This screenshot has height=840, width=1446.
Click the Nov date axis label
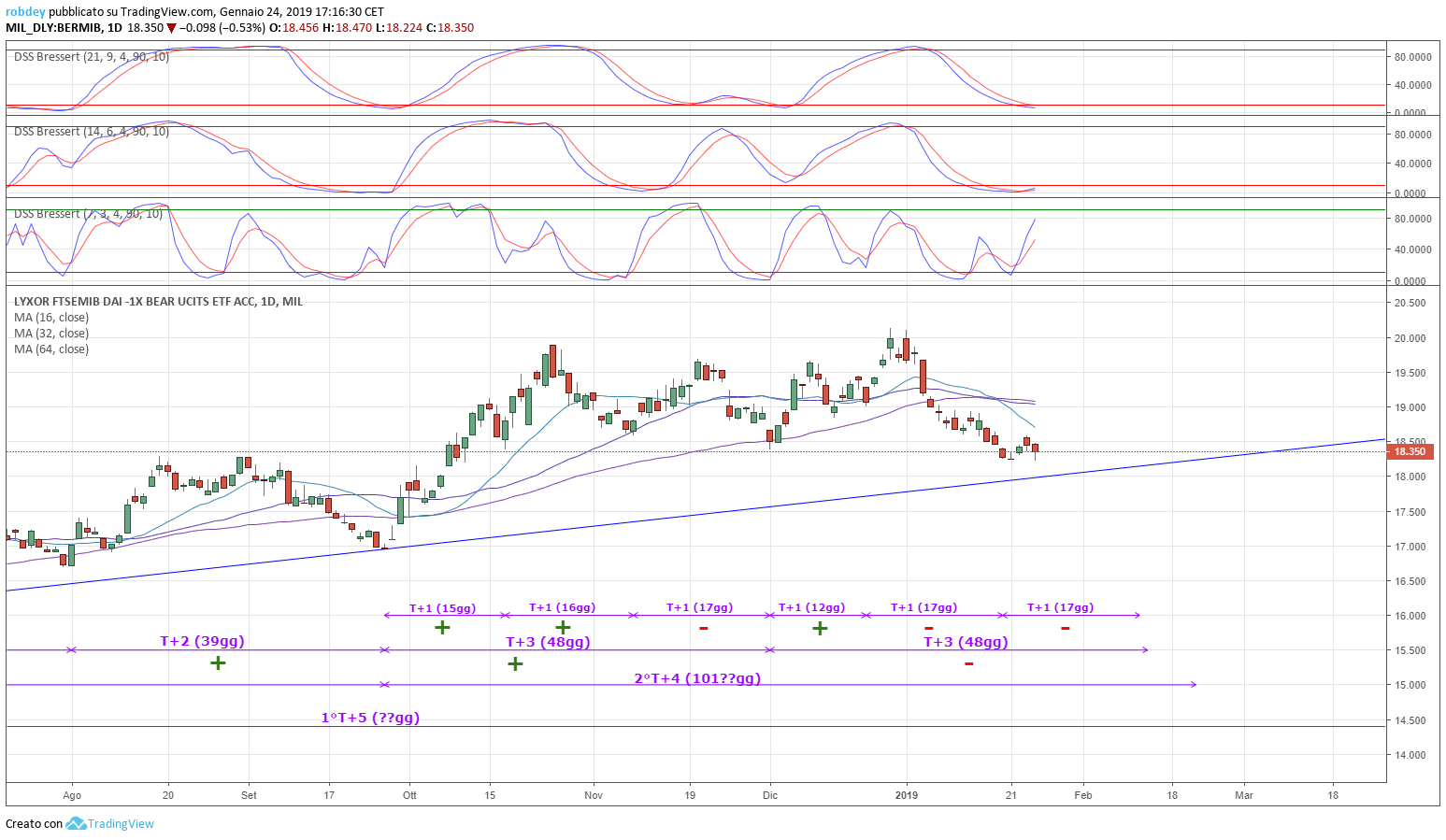pos(594,795)
